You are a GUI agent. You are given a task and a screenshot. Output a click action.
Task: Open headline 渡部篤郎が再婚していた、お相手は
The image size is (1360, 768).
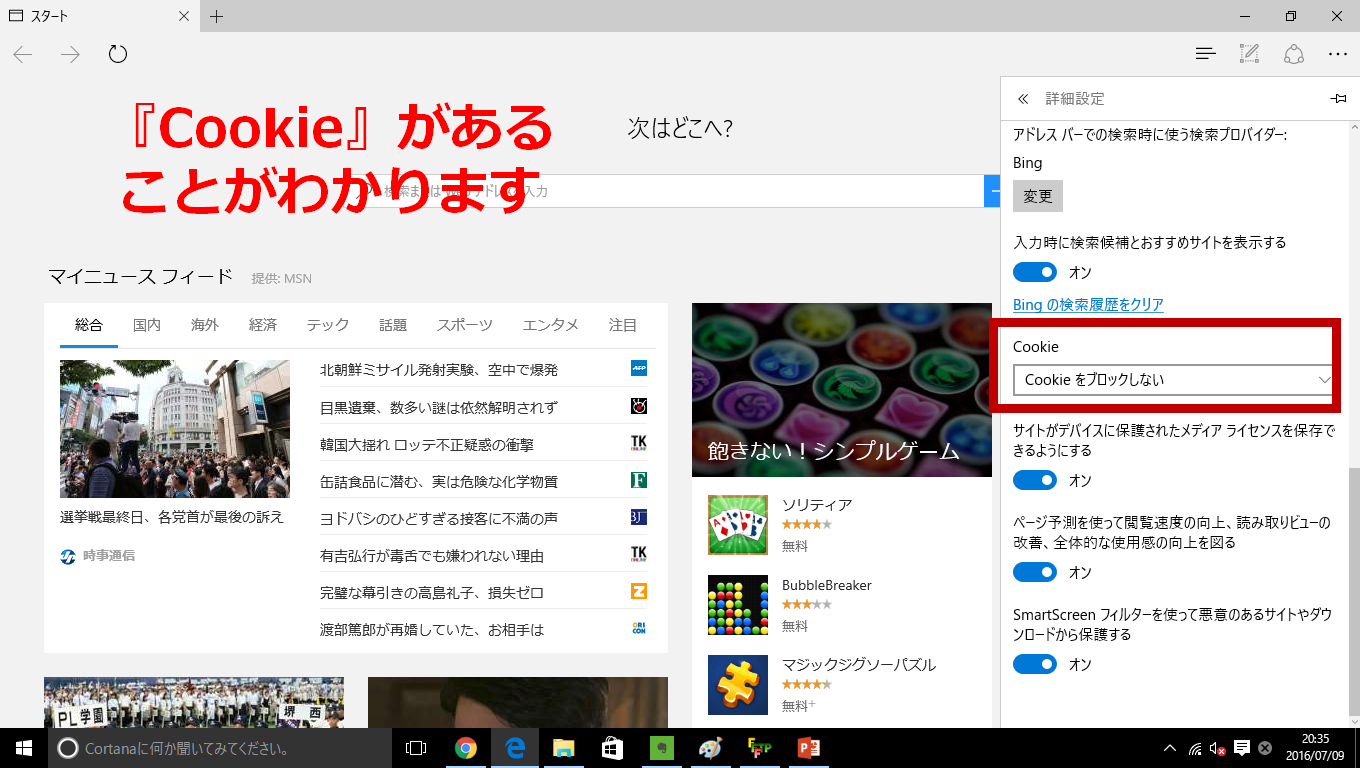432,629
